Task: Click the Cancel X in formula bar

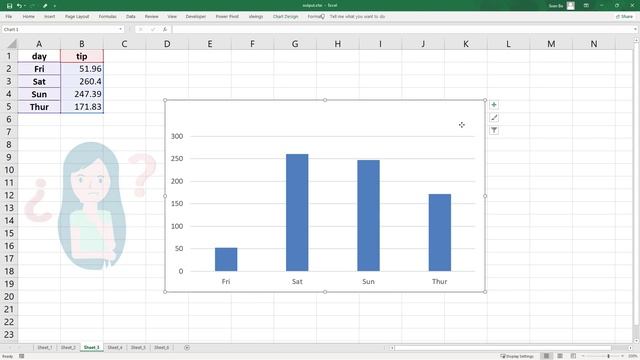Action: click(x=140, y=29)
